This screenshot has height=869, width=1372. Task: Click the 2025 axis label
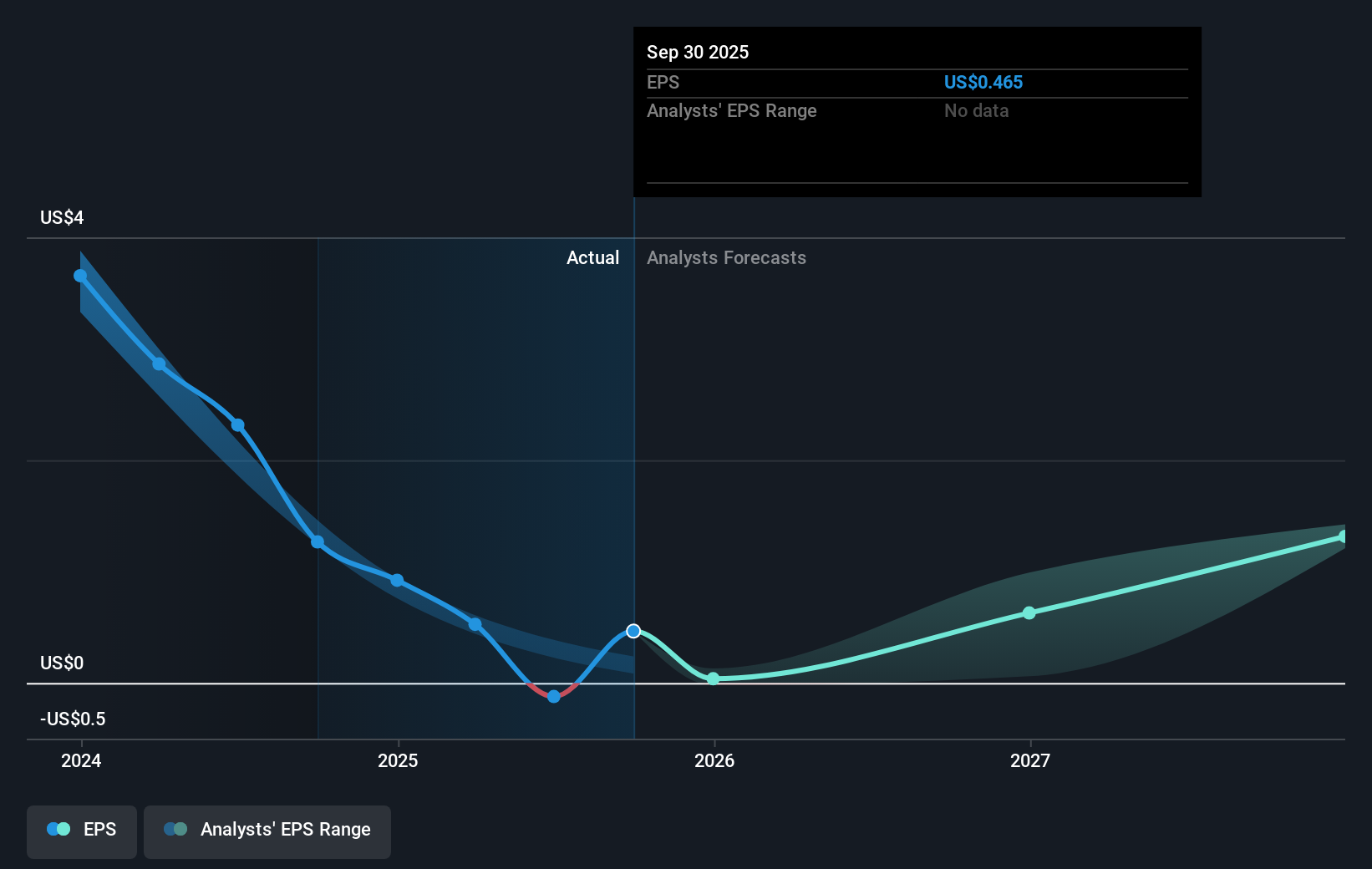click(x=398, y=760)
